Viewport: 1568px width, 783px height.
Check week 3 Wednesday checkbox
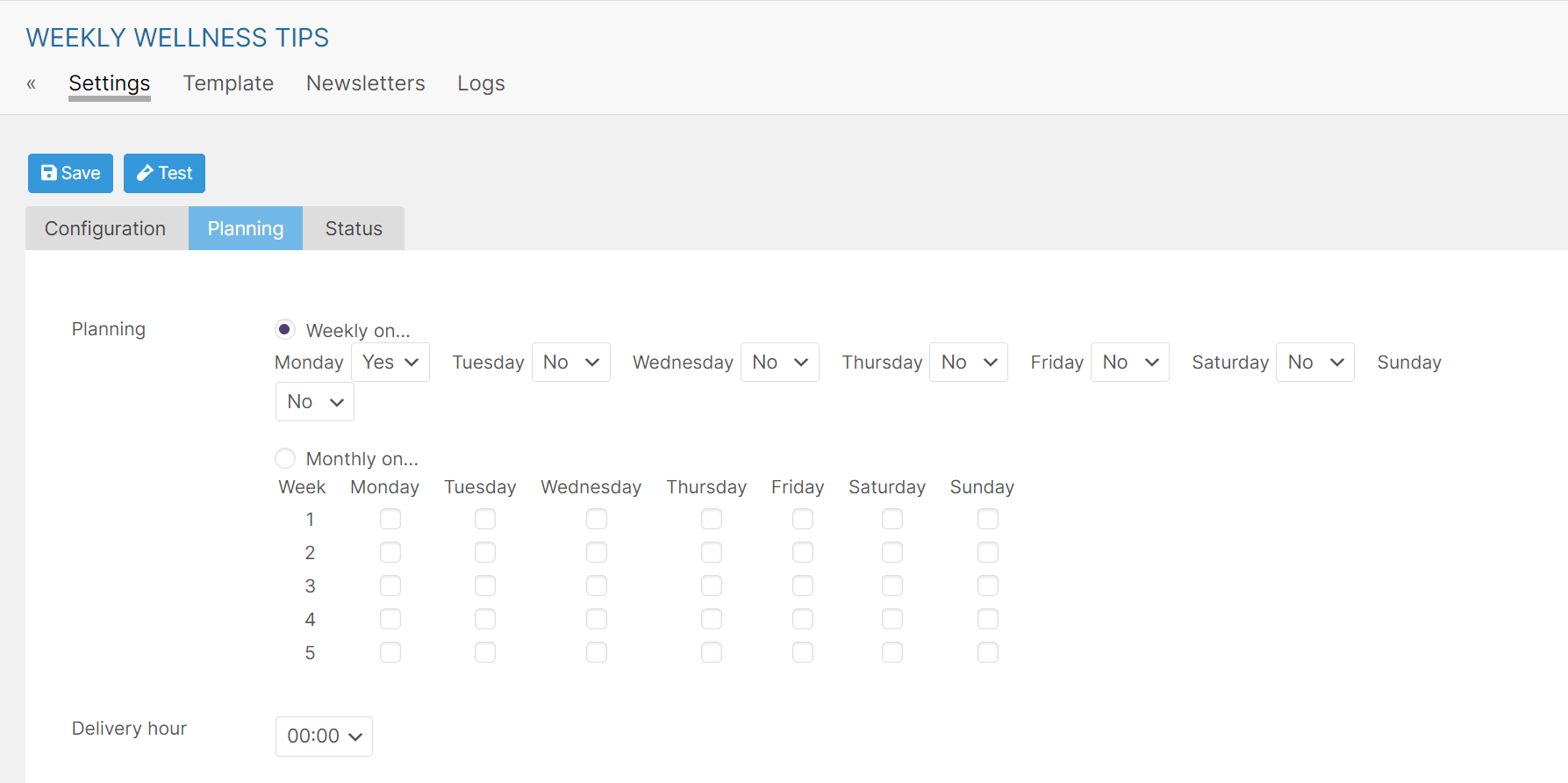pos(597,585)
